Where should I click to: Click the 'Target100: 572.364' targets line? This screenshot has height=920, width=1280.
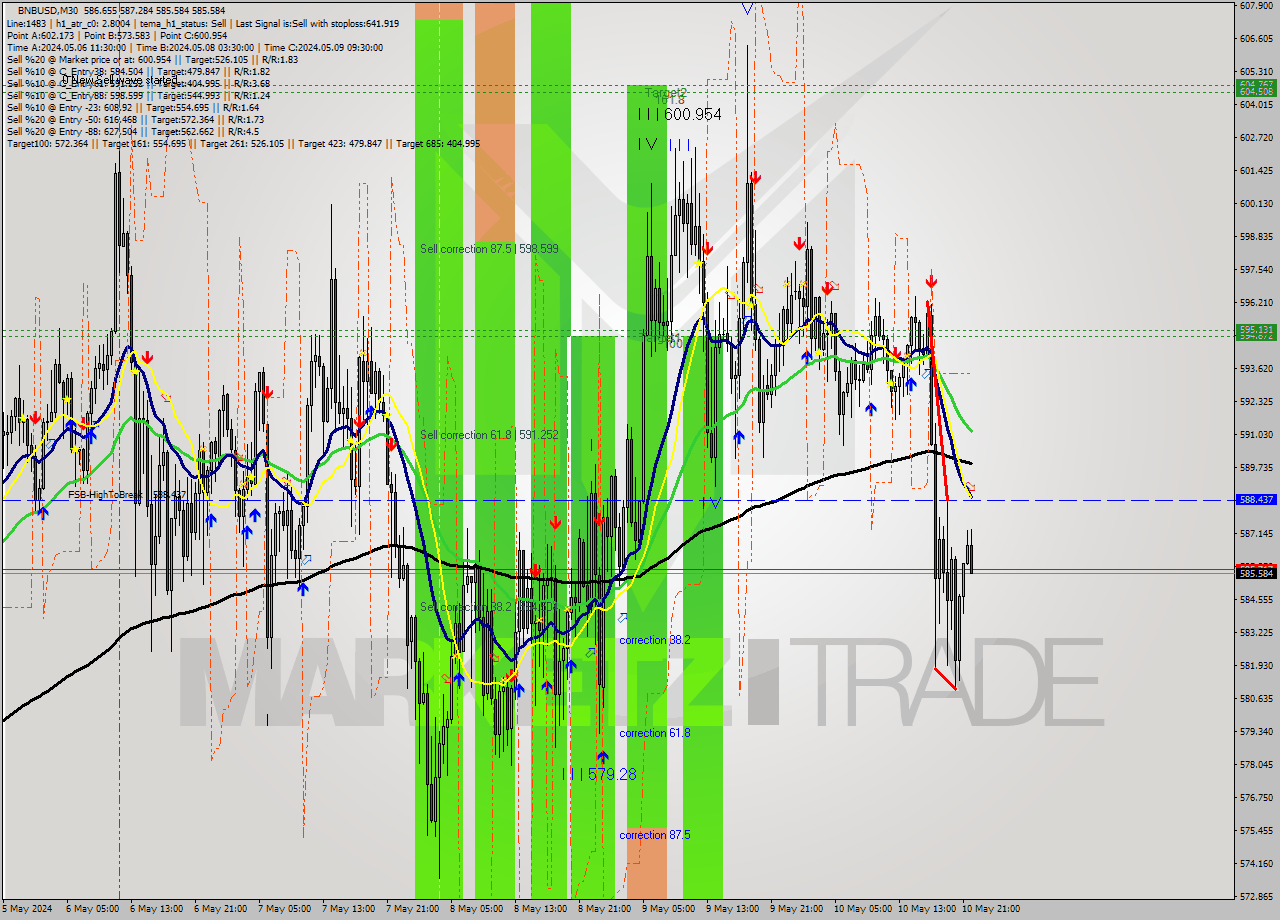coord(243,144)
